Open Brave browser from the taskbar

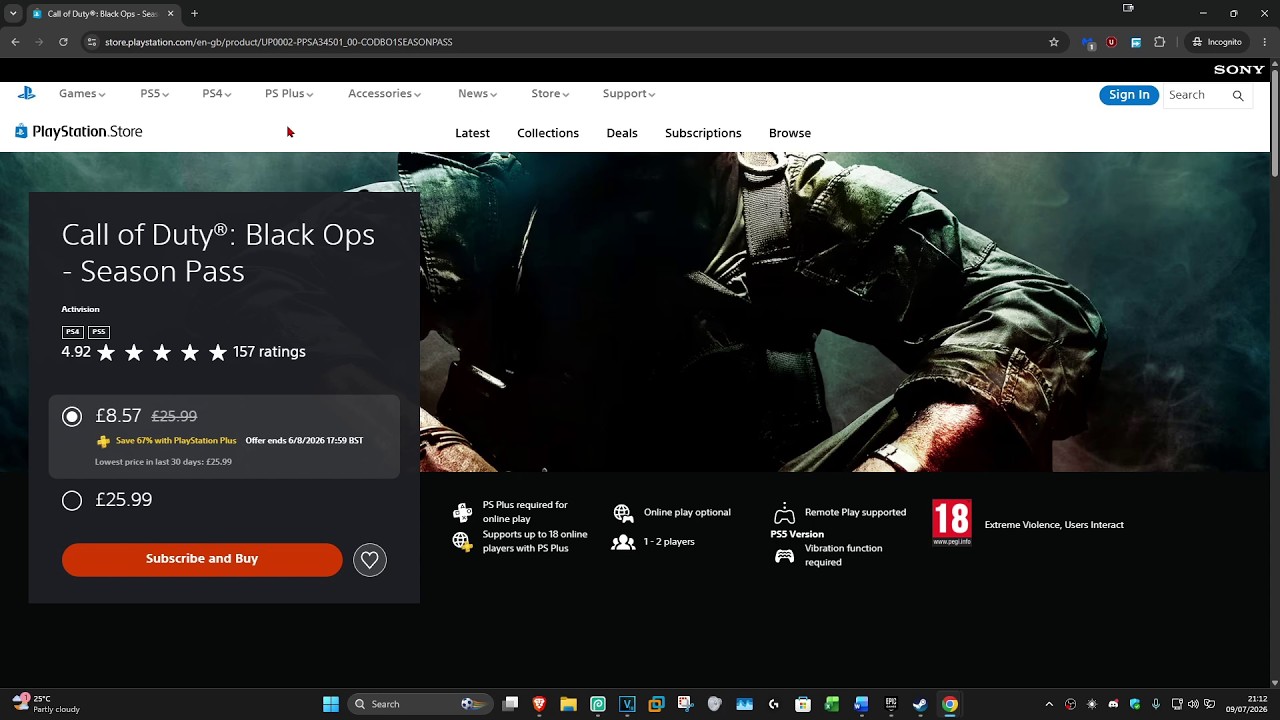click(539, 704)
